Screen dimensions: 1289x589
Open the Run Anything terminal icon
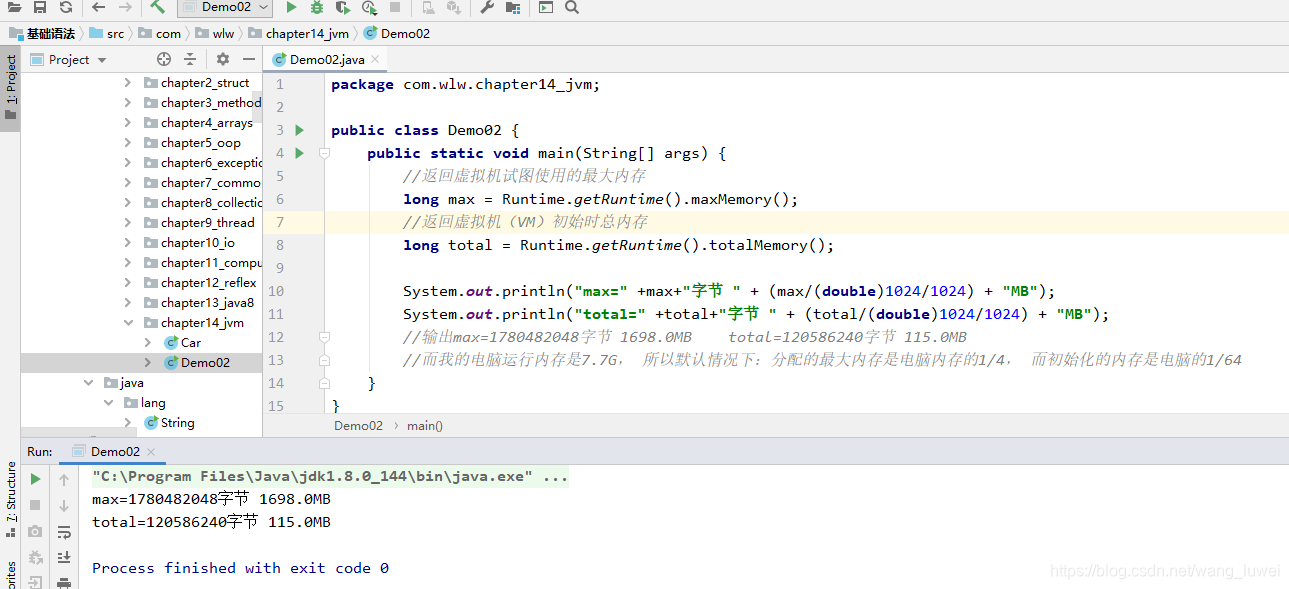coord(546,7)
